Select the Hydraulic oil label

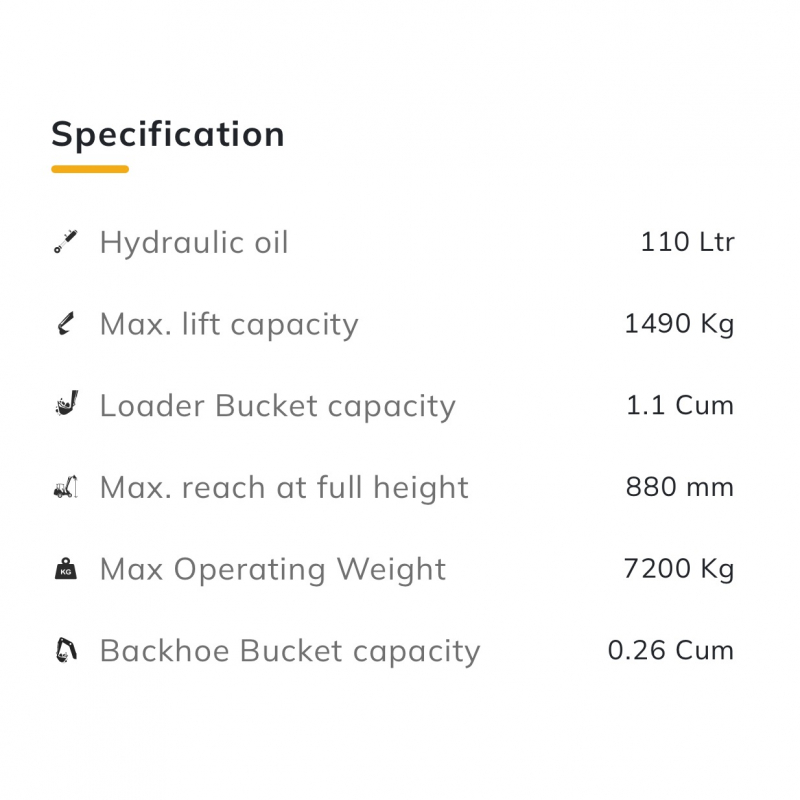click(194, 242)
